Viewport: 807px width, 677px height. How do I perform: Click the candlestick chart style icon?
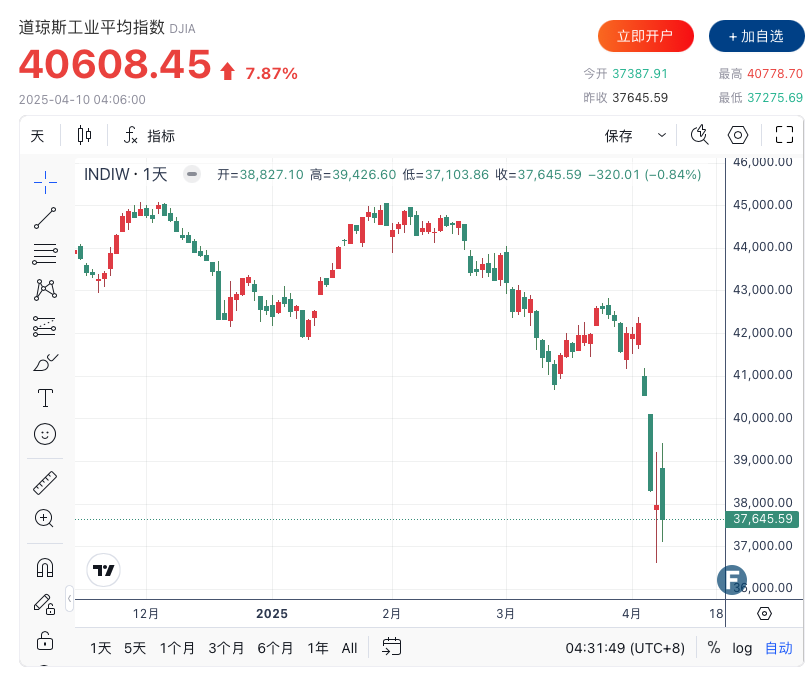pos(84,135)
